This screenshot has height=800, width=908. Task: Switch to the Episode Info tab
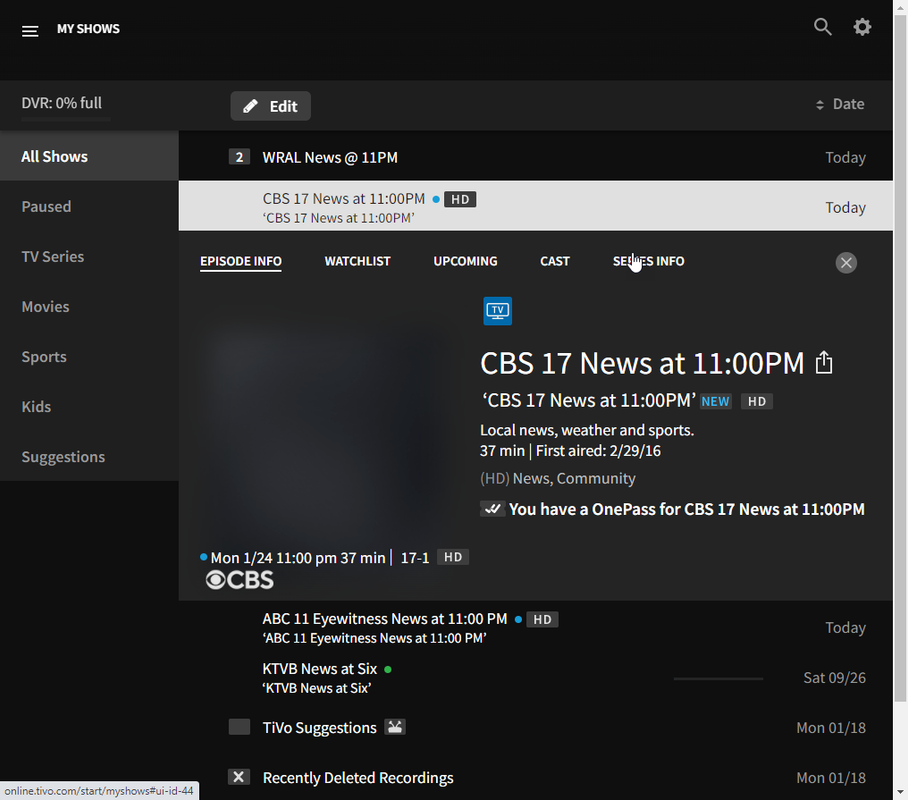click(x=241, y=261)
